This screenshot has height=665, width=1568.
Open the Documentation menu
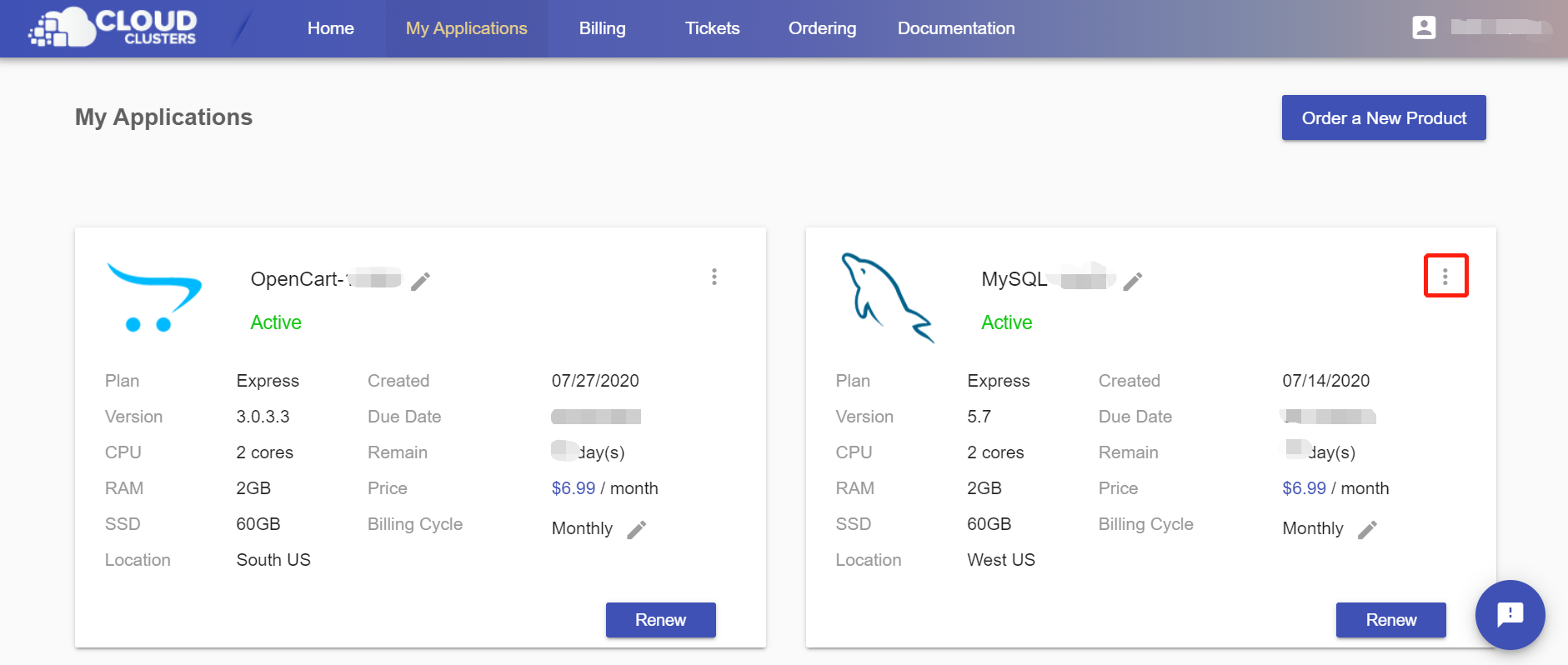[956, 28]
